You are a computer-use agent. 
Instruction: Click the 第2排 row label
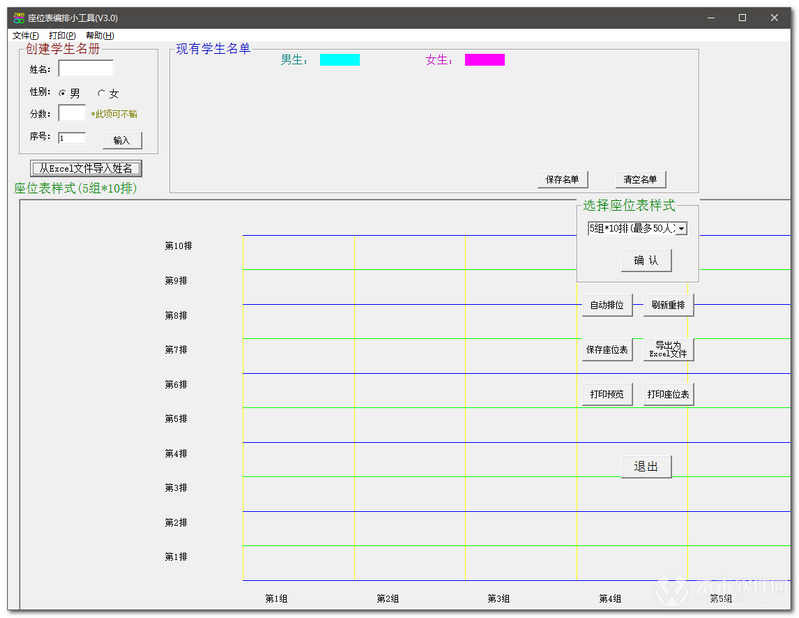click(176, 522)
